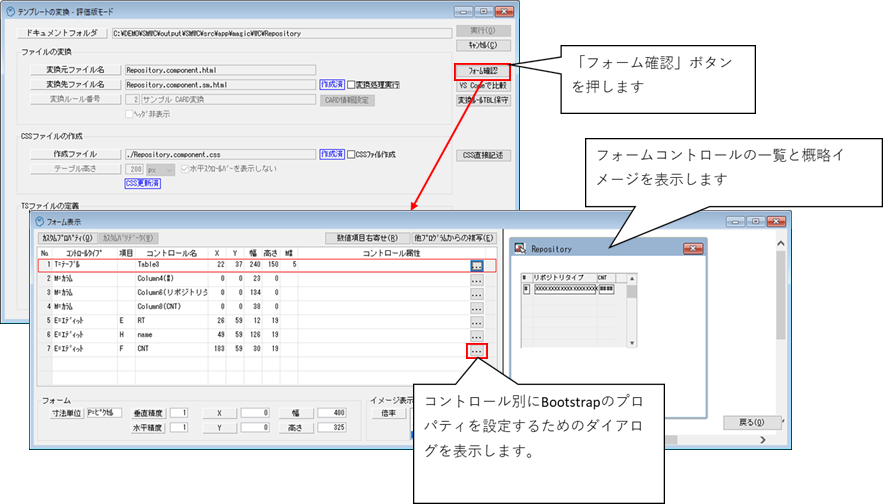This screenshot has width=883, height=504.
Task: Open the px unit dropdown
Action: (x=168, y=169)
